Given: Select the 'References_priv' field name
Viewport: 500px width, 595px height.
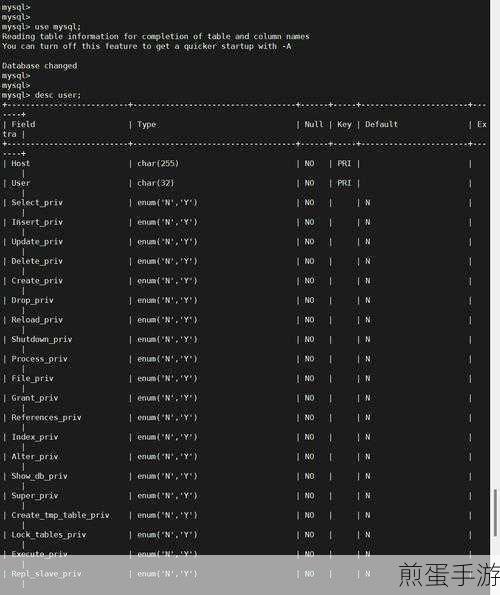Looking at the screenshot, I should 46,418.
